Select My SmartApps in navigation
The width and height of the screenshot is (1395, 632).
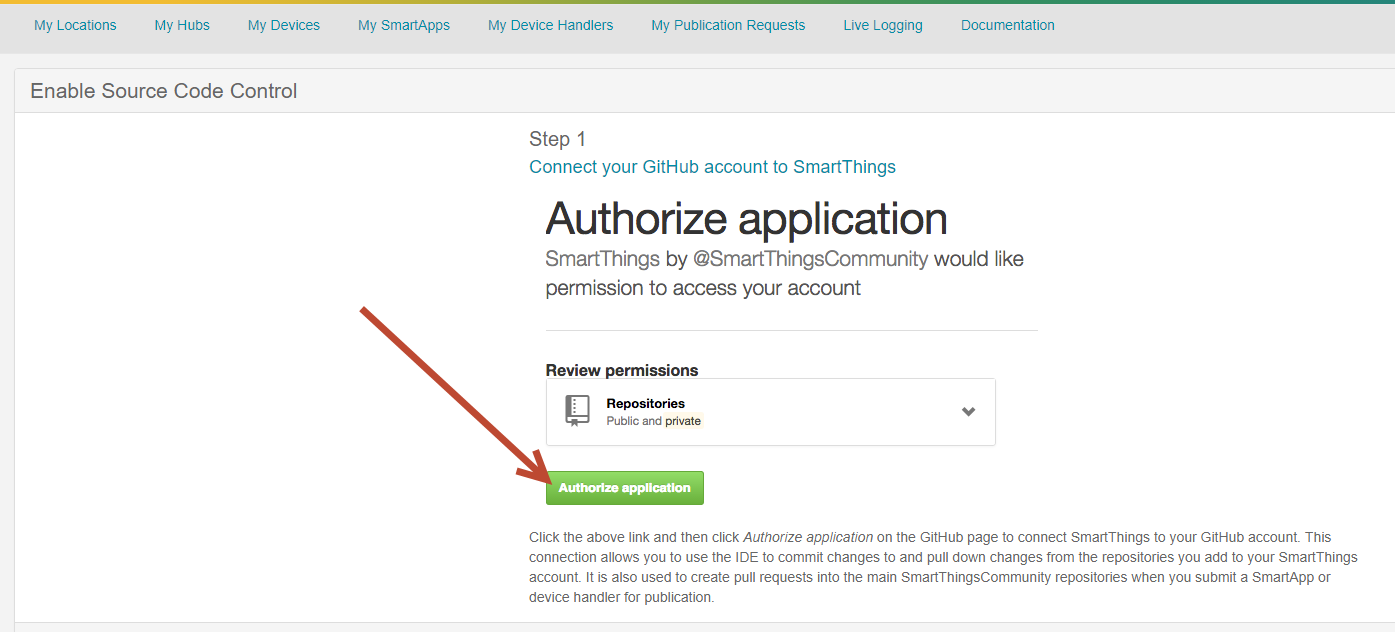coord(404,25)
